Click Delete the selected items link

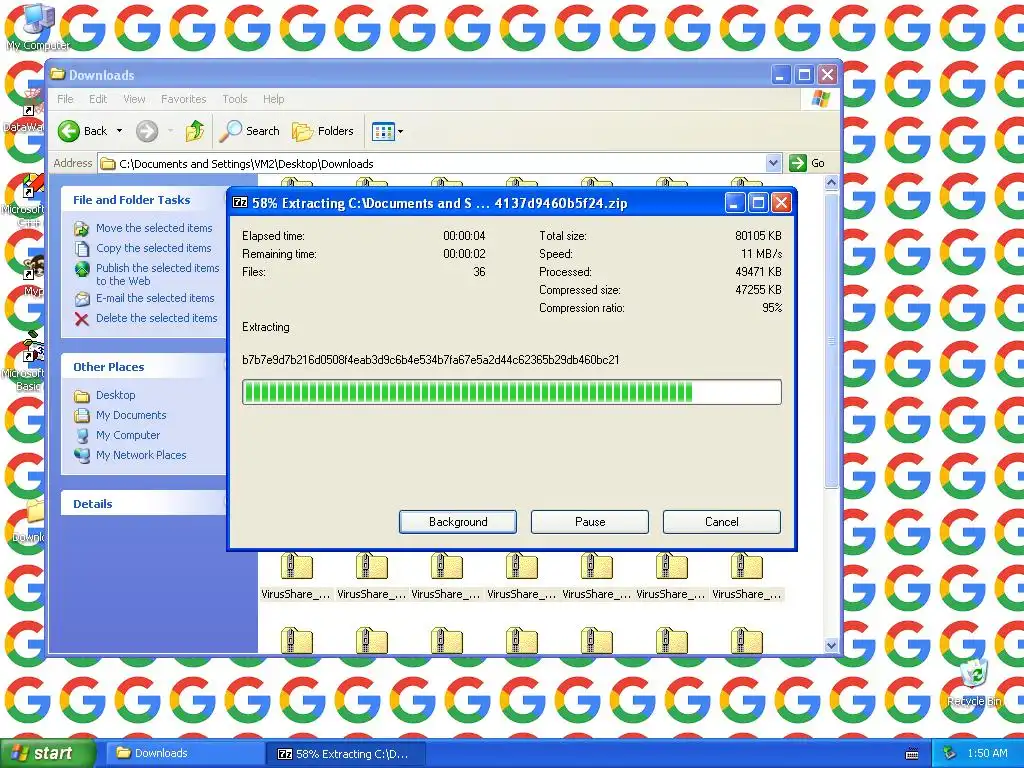156,318
